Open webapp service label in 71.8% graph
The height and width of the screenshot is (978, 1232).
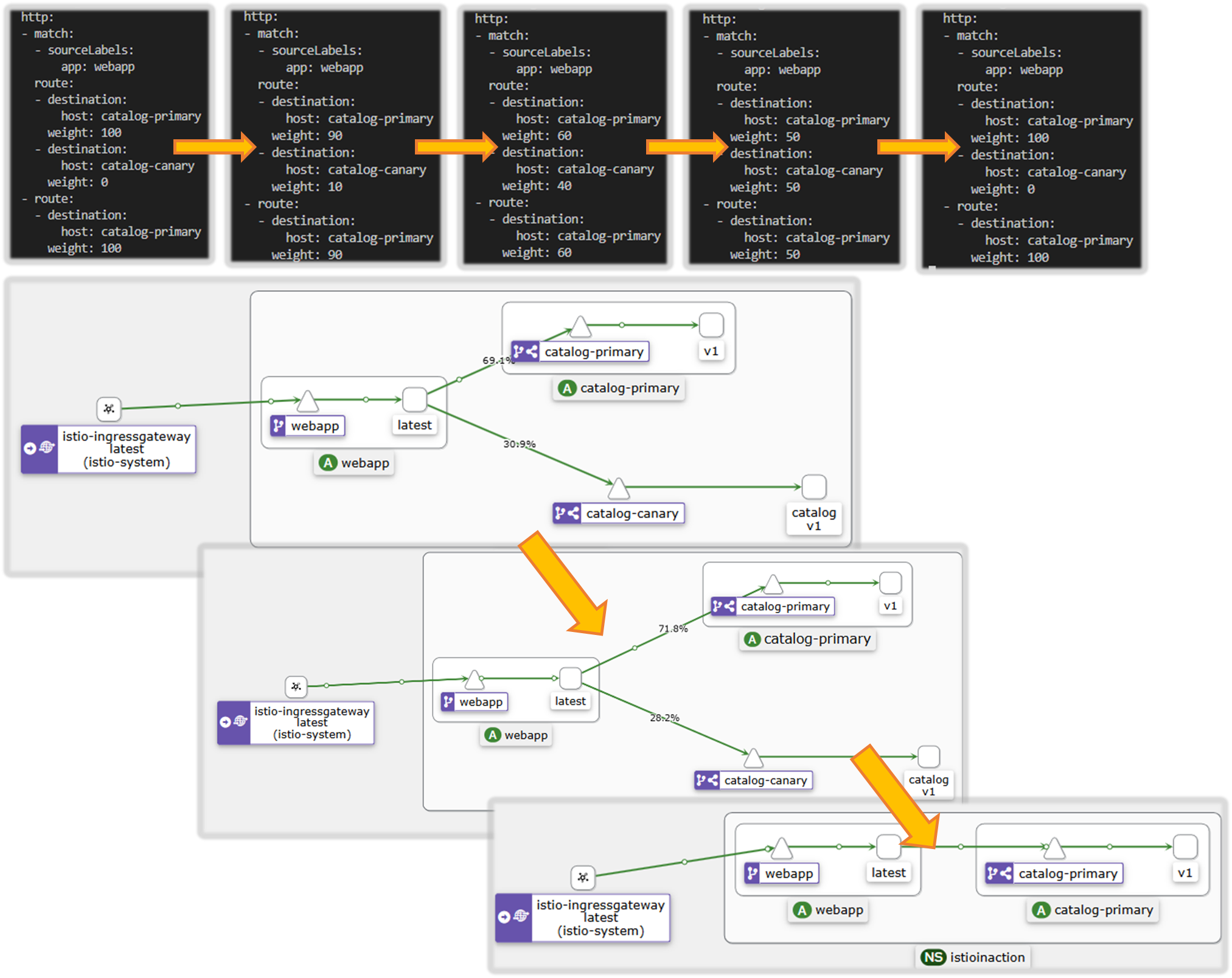[475, 702]
